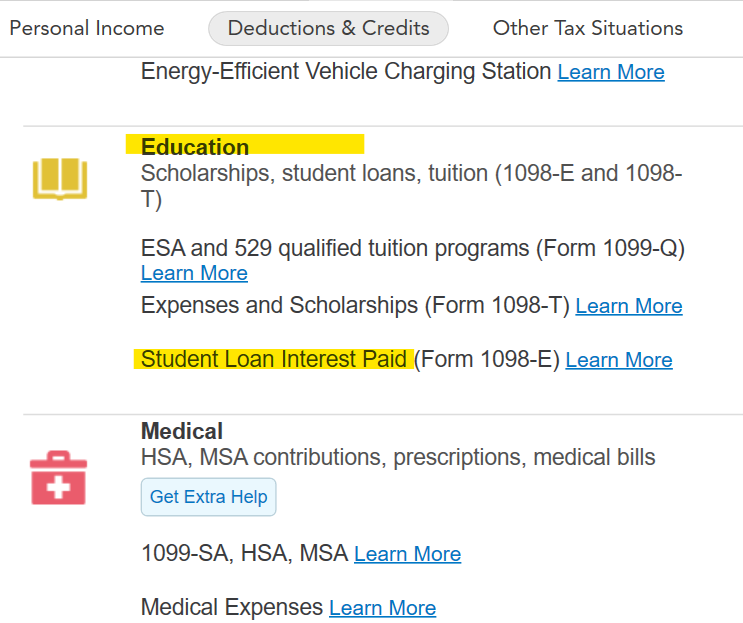Select Expenses and Scholarships (Form 1098-T) item
The width and height of the screenshot is (743, 623).
(355, 305)
